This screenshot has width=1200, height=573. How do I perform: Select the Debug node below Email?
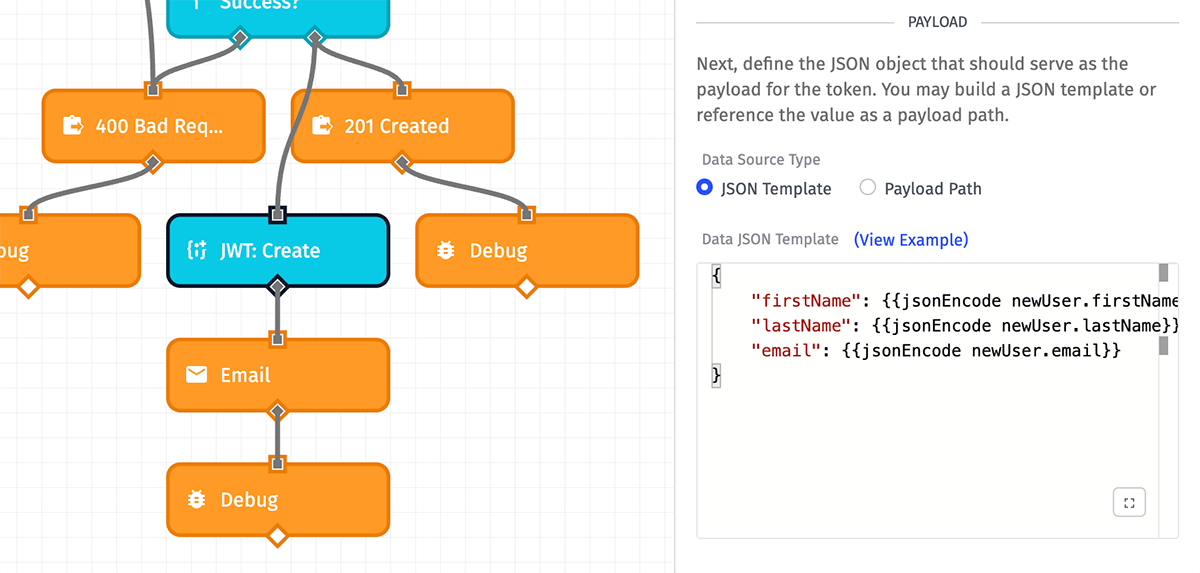[278, 500]
